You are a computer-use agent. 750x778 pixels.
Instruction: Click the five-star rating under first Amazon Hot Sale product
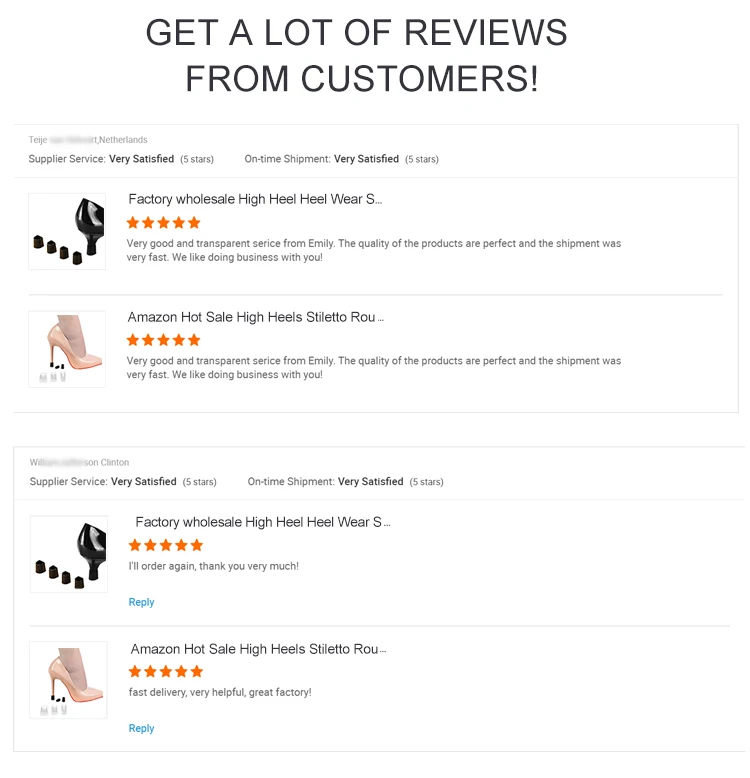[164, 340]
